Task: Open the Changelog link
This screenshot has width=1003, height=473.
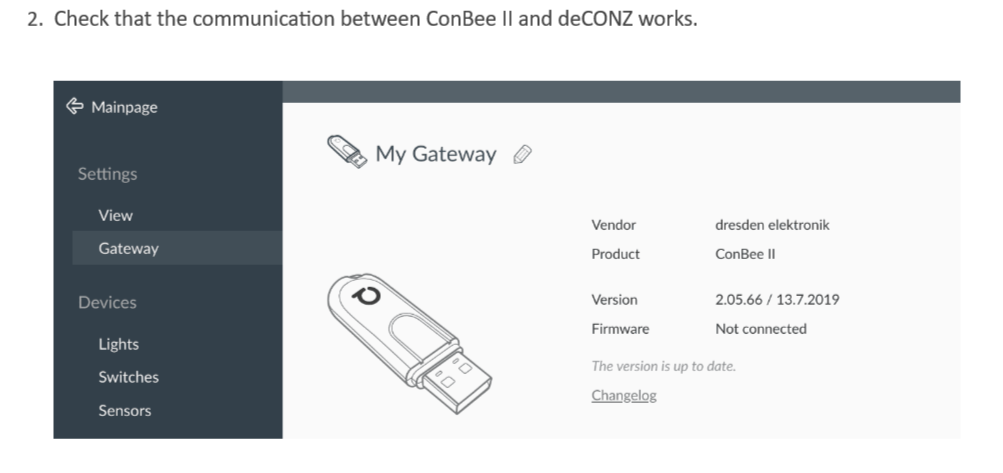Action: (624, 396)
